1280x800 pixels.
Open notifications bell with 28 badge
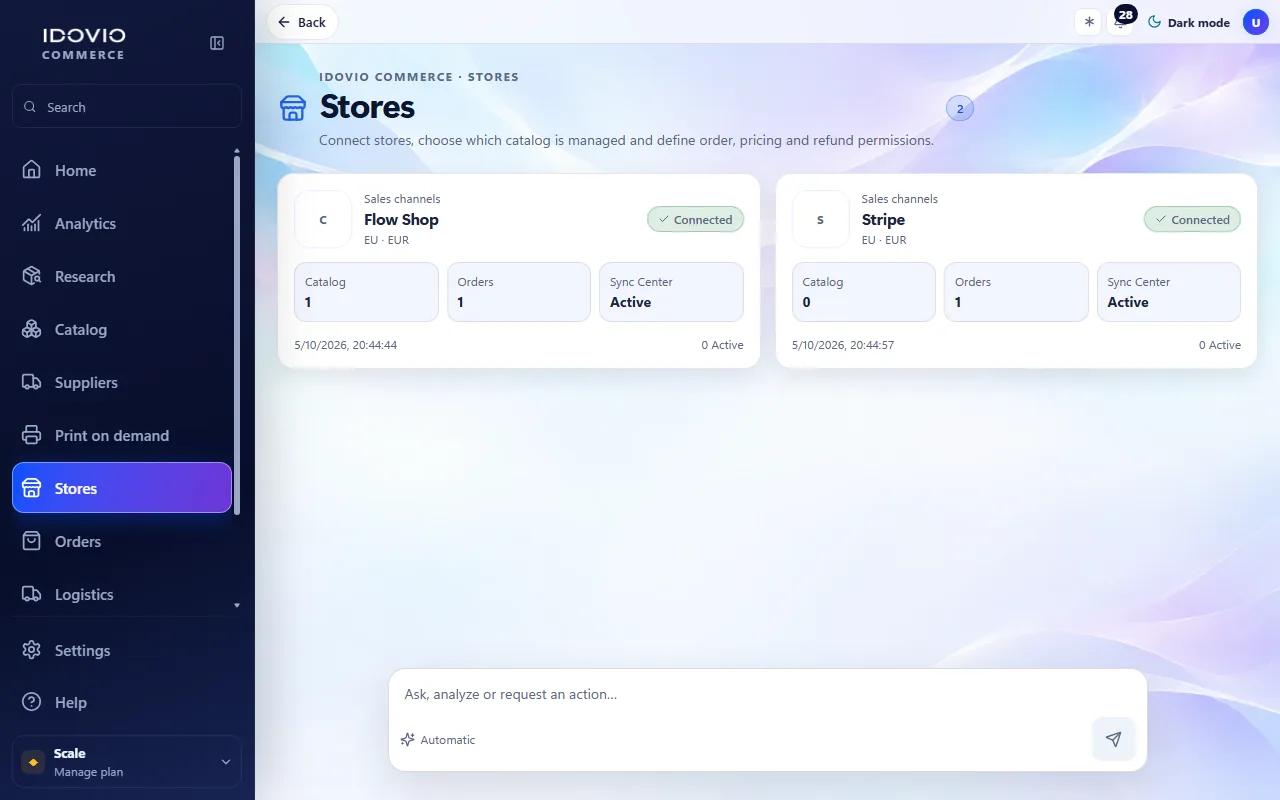coord(1121,22)
